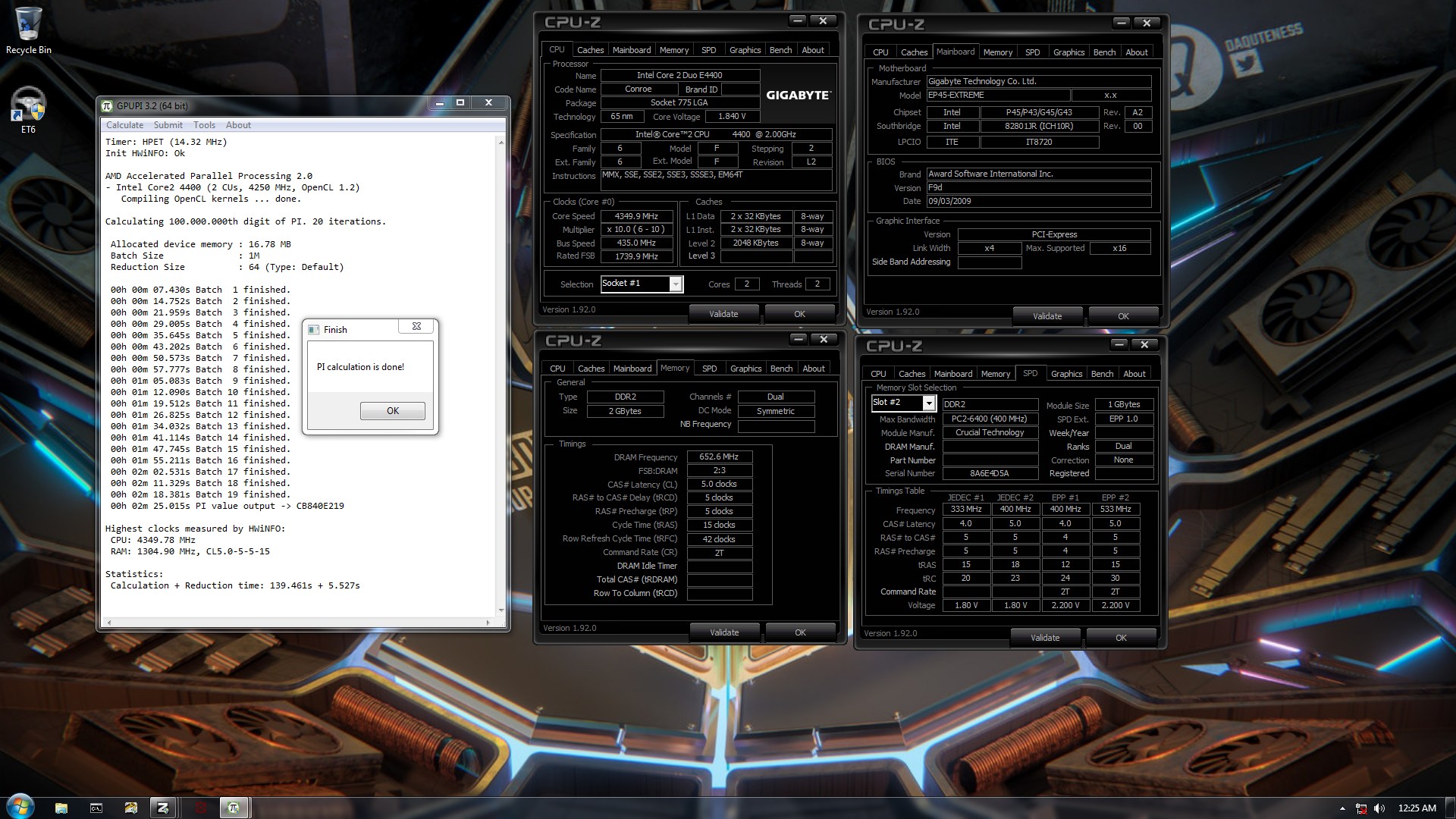Click the Core Speed value field

(636, 216)
